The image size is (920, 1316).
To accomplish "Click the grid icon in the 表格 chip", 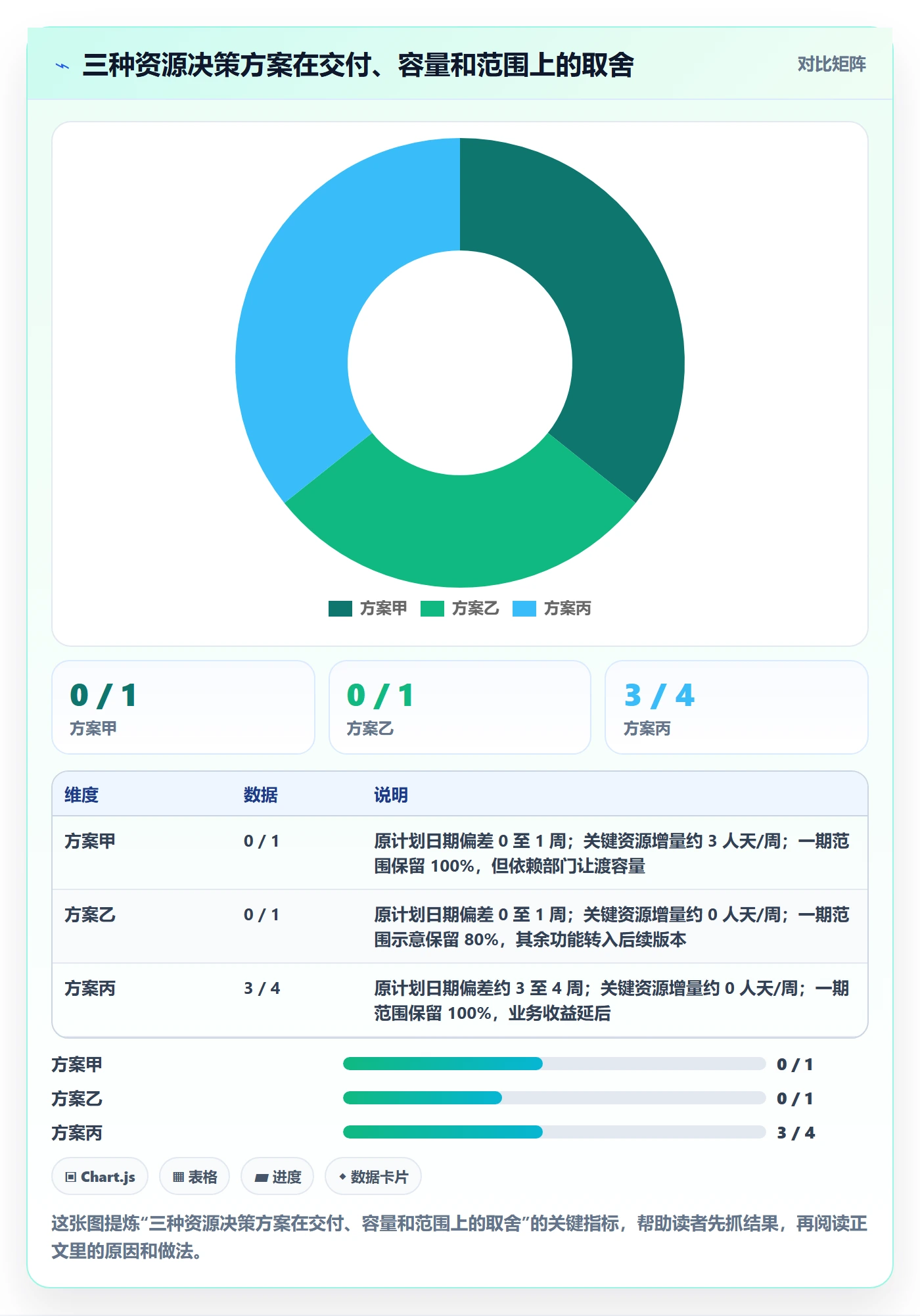I will (178, 1177).
